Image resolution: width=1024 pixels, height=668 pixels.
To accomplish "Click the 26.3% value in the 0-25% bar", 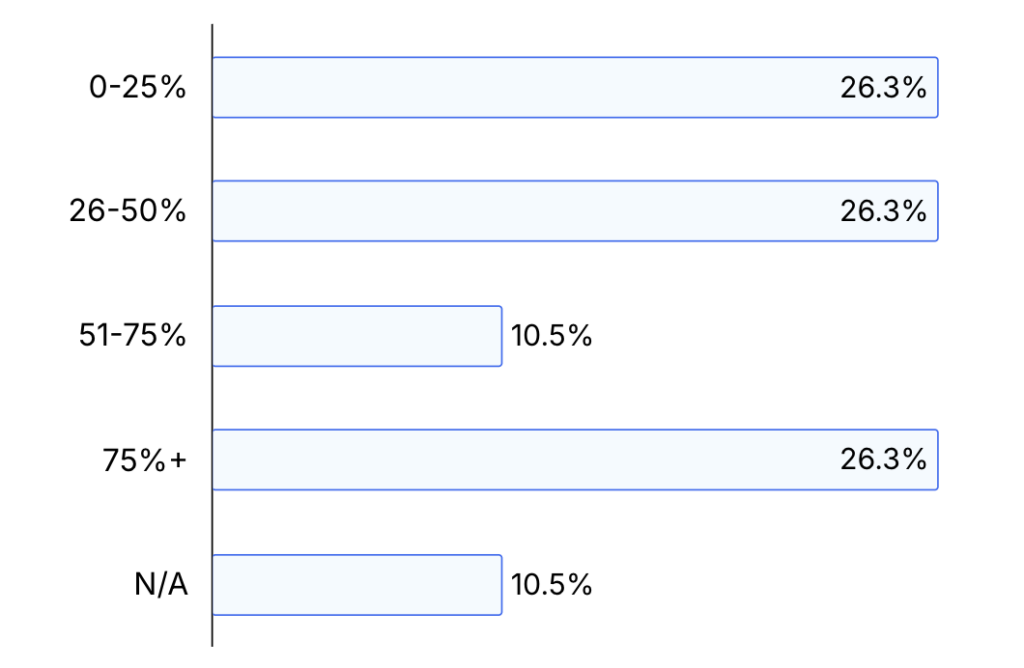I will [883, 87].
